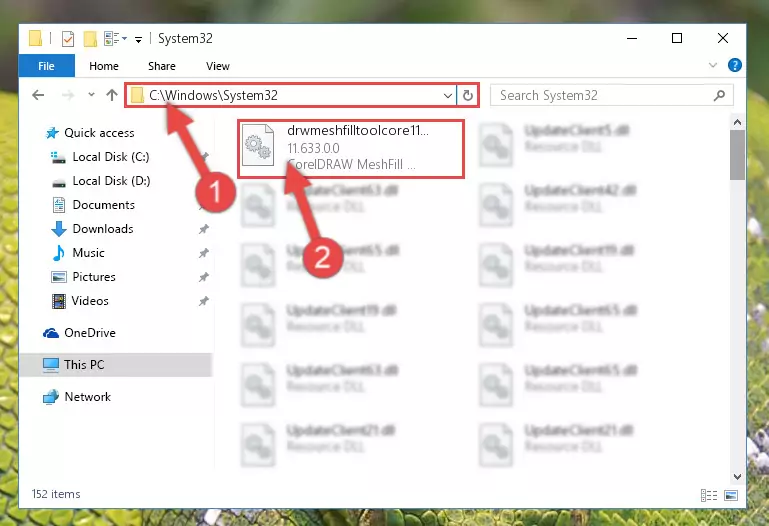Image resolution: width=769 pixels, height=526 pixels.
Task: Click the Music note icon
Action: coord(59,253)
